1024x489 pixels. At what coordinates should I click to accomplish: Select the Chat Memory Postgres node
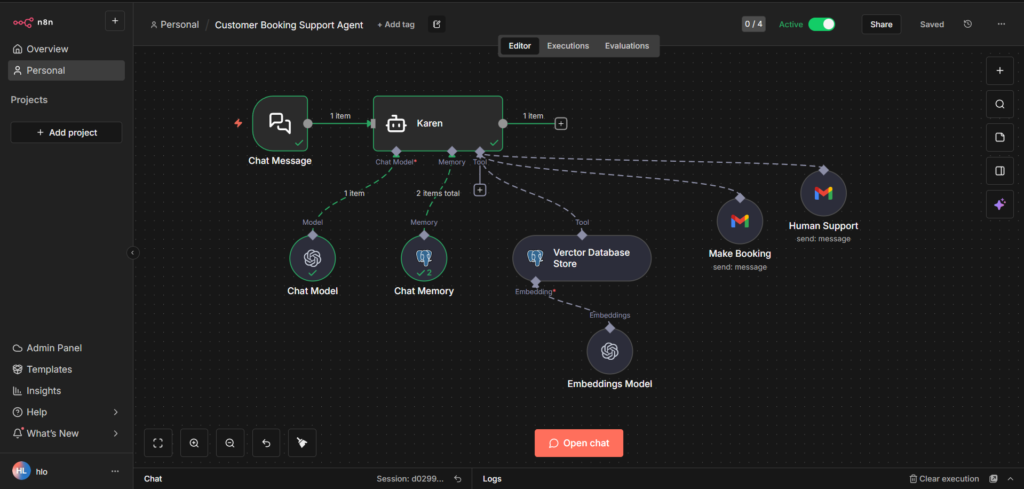423,258
